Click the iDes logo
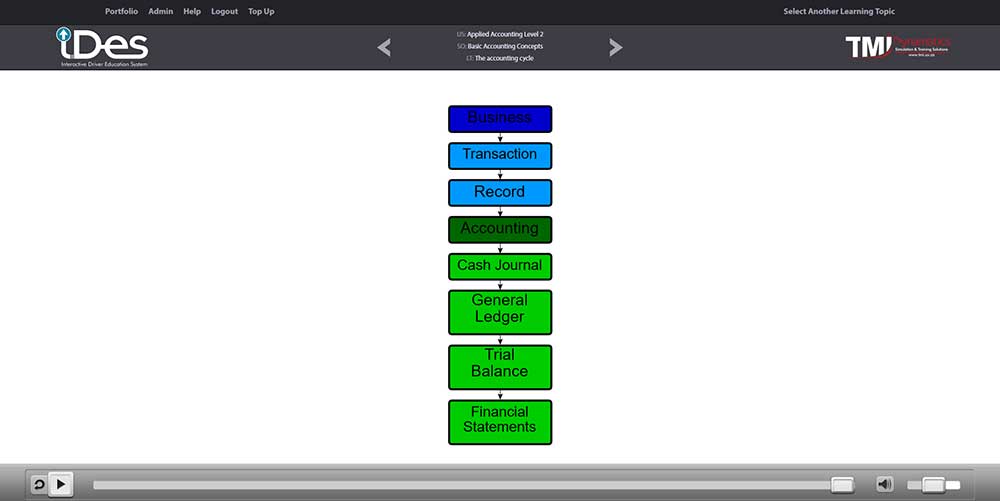1000x501 pixels. (102, 47)
